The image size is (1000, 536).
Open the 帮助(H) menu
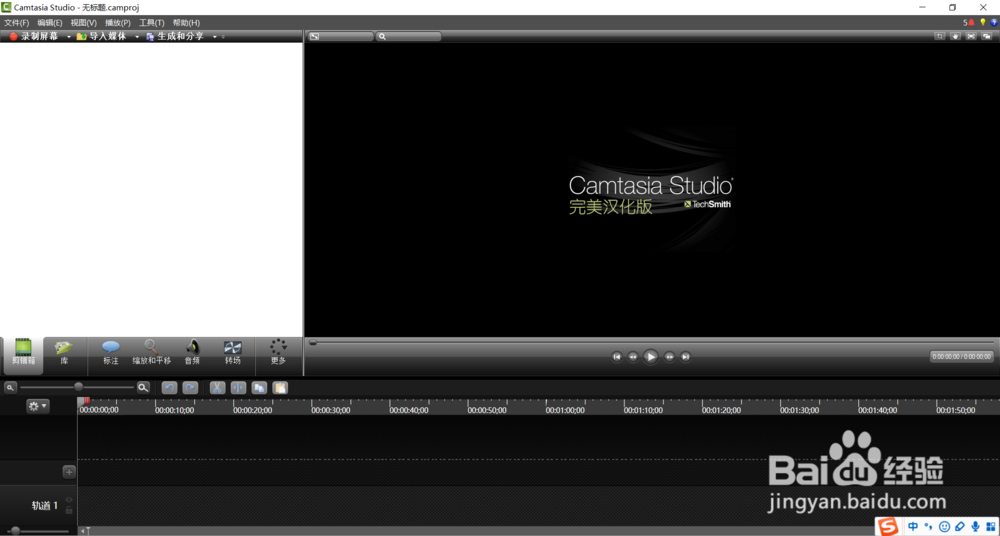[x=186, y=22]
